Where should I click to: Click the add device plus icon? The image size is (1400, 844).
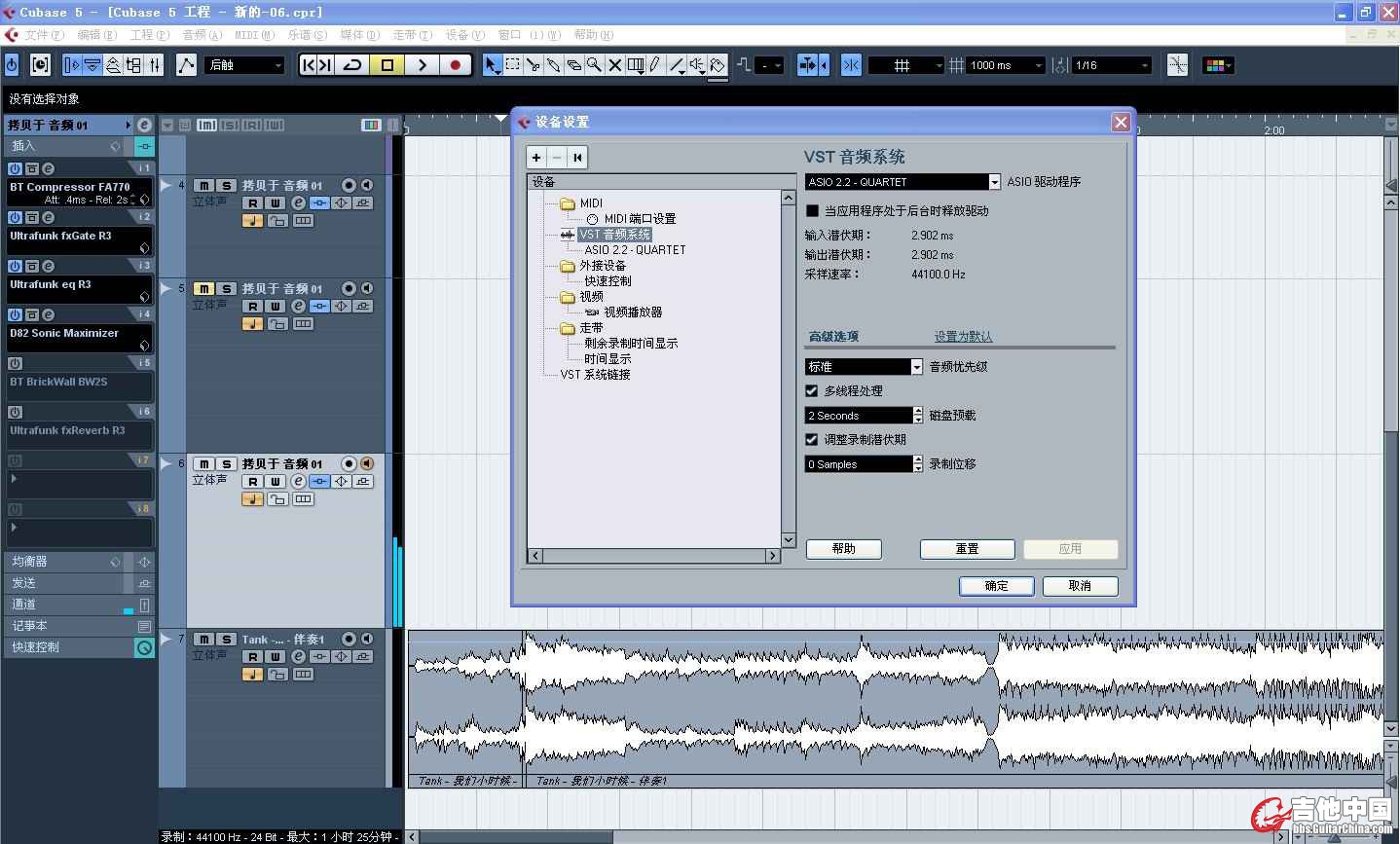[x=536, y=158]
